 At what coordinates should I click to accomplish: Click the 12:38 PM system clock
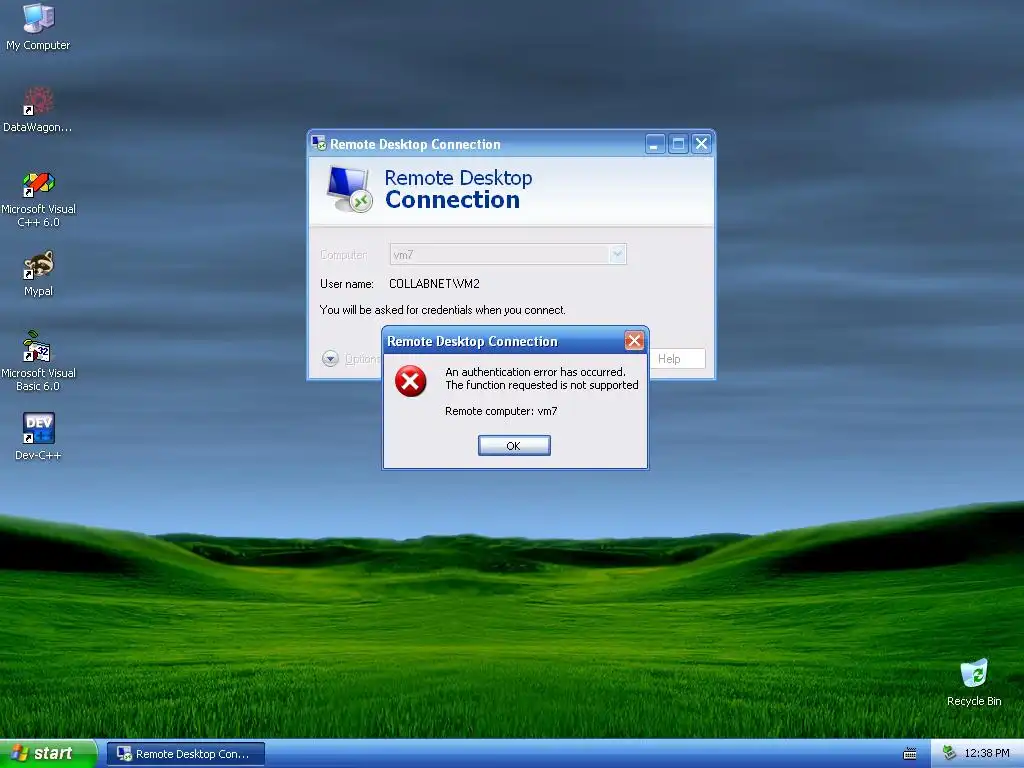pyautogui.click(x=987, y=753)
